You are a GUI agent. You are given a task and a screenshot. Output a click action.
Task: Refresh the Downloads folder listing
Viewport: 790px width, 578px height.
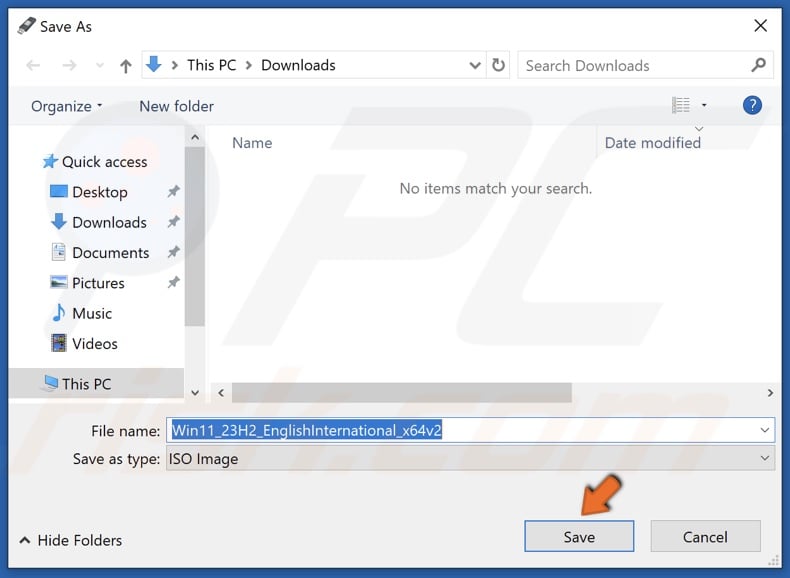[498, 65]
